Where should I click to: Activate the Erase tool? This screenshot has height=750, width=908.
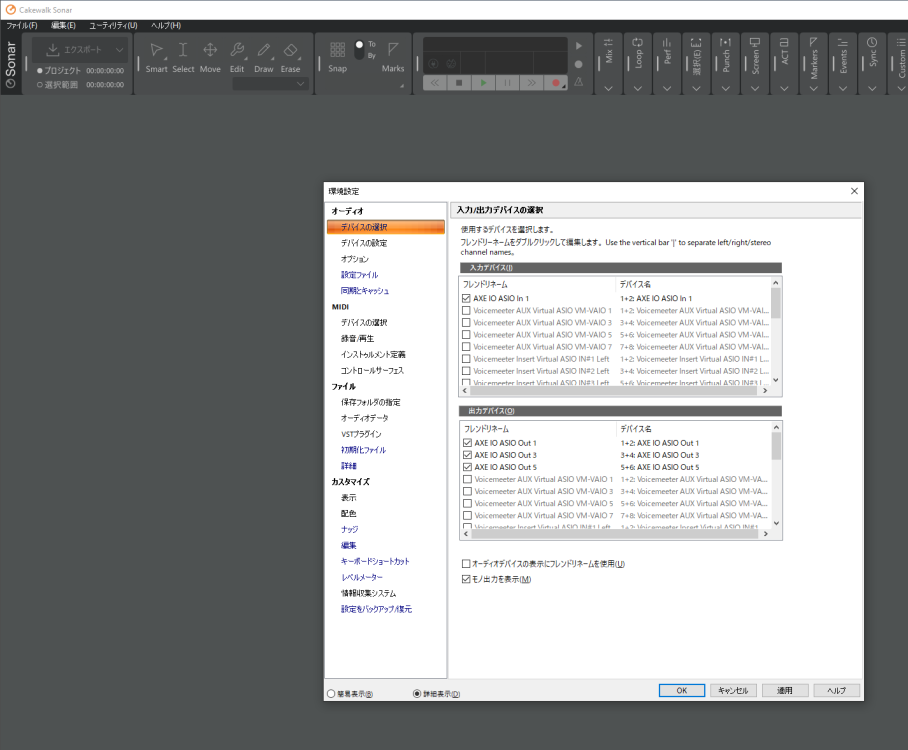290,57
